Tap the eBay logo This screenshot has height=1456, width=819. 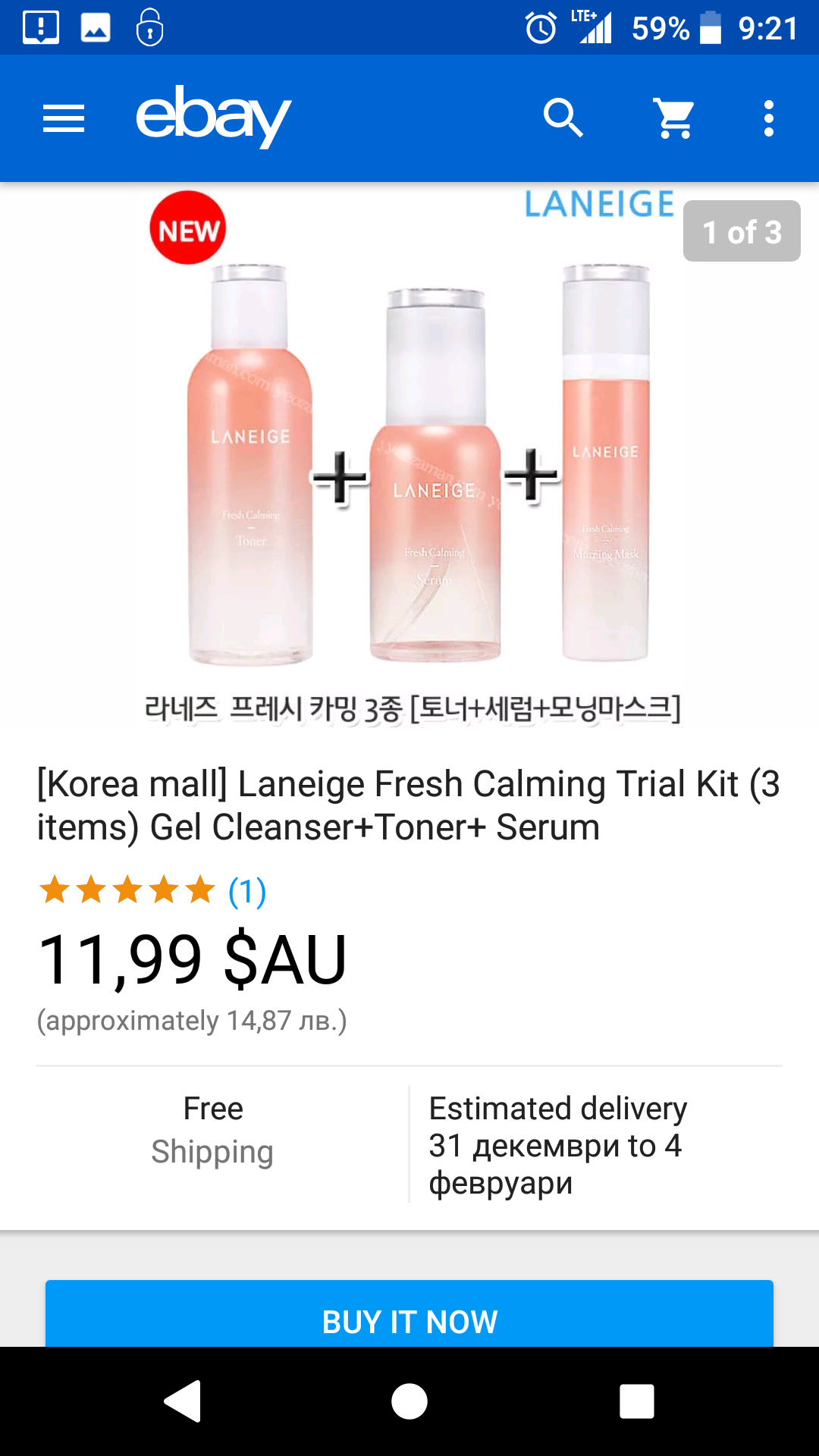pyautogui.click(x=213, y=116)
